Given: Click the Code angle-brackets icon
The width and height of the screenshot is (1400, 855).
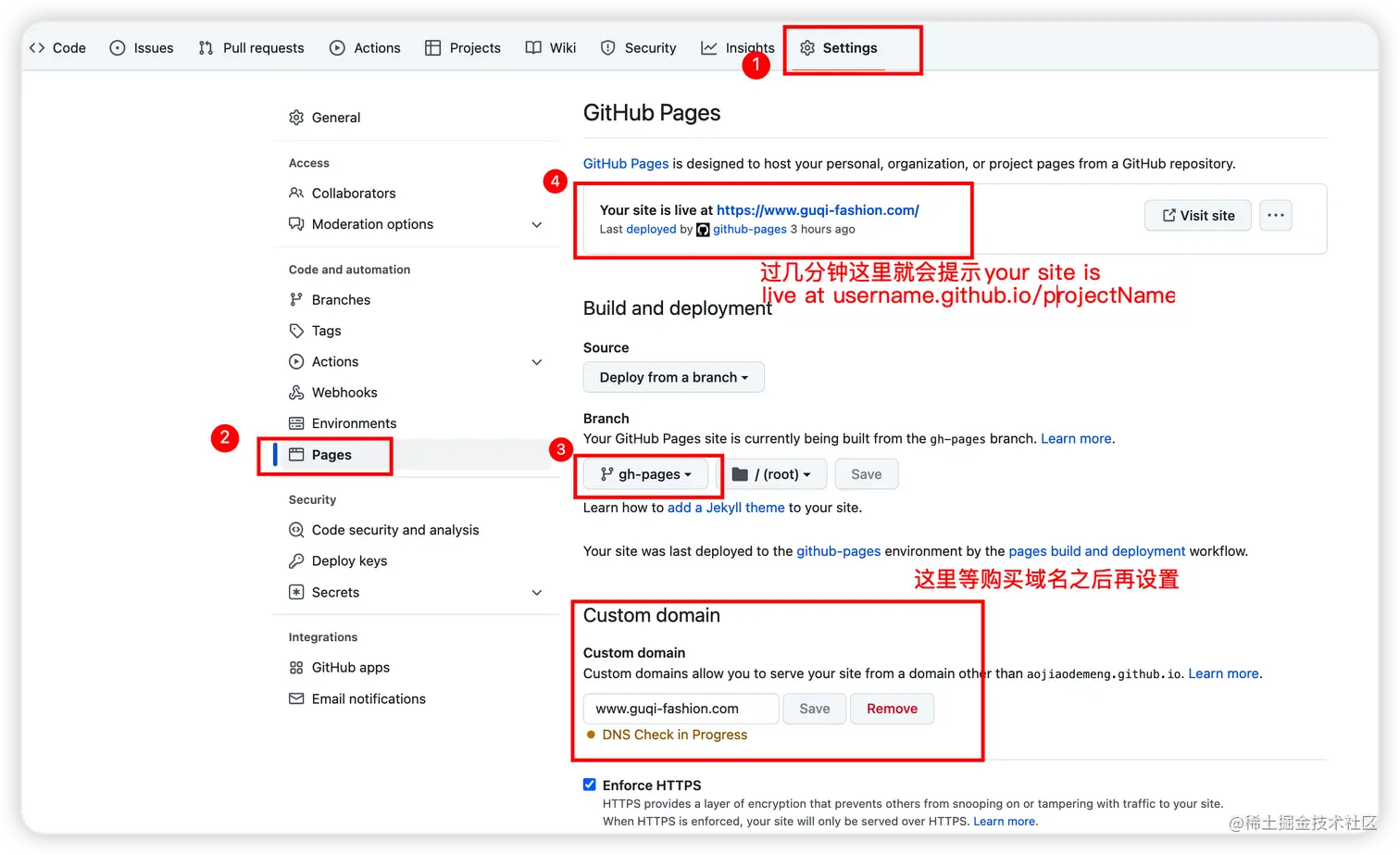Looking at the screenshot, I should point(37,48).
